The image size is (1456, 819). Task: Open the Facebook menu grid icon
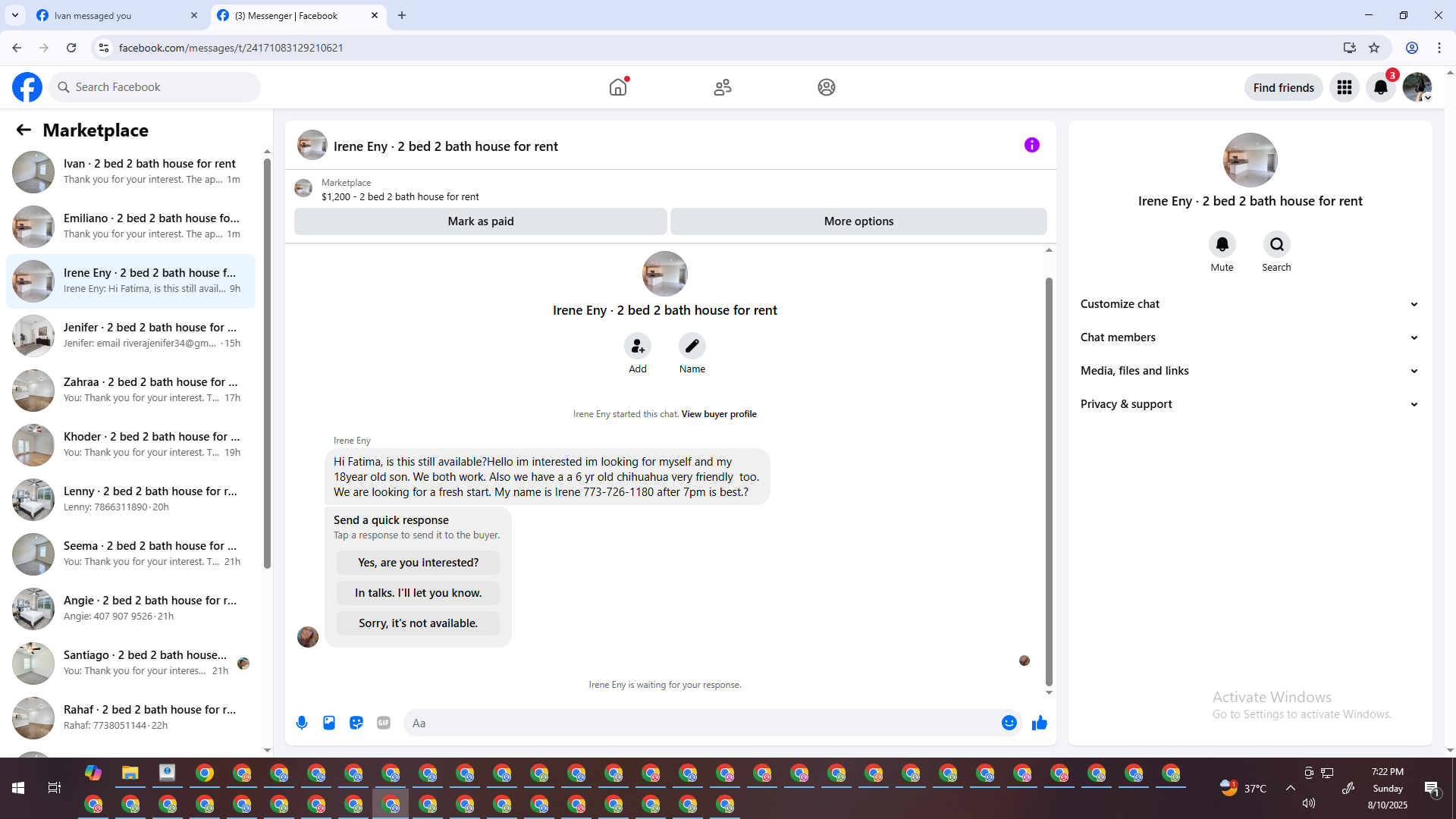tap(1344, 87)
